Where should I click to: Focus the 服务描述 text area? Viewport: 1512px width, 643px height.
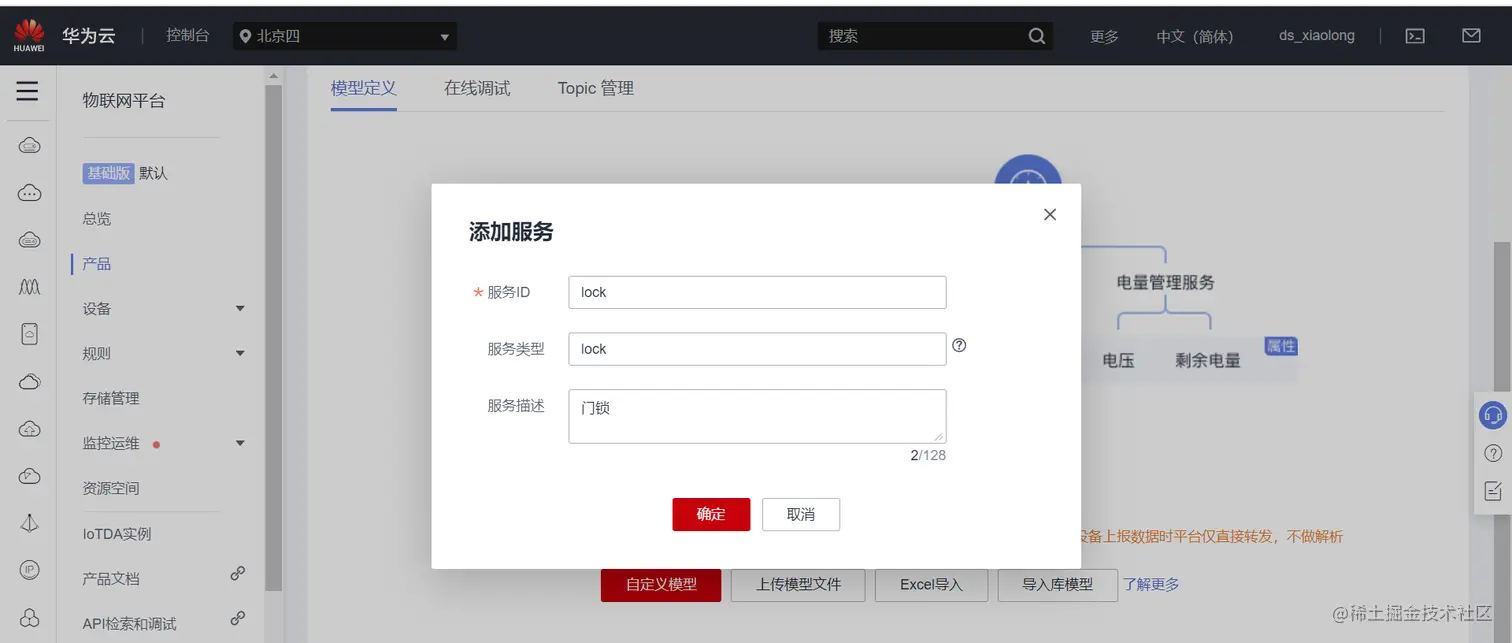tap(757, 416)
